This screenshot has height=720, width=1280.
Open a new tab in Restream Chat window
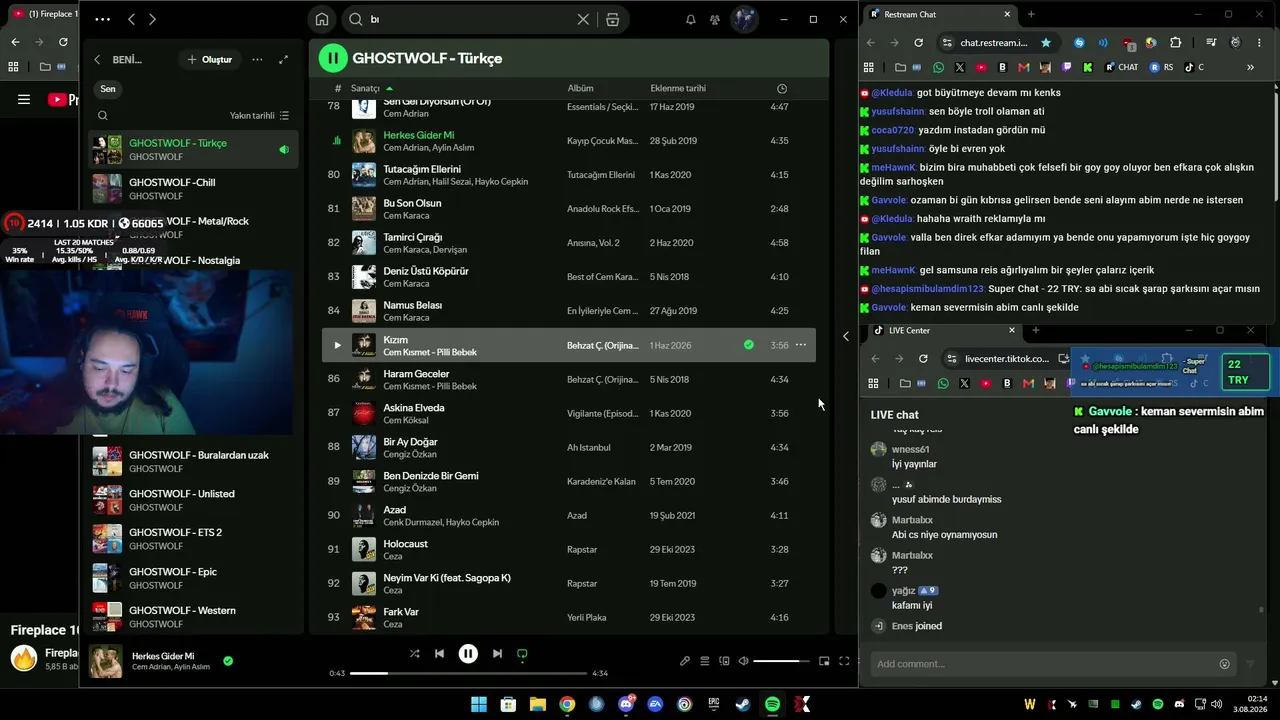point(1031,14)
